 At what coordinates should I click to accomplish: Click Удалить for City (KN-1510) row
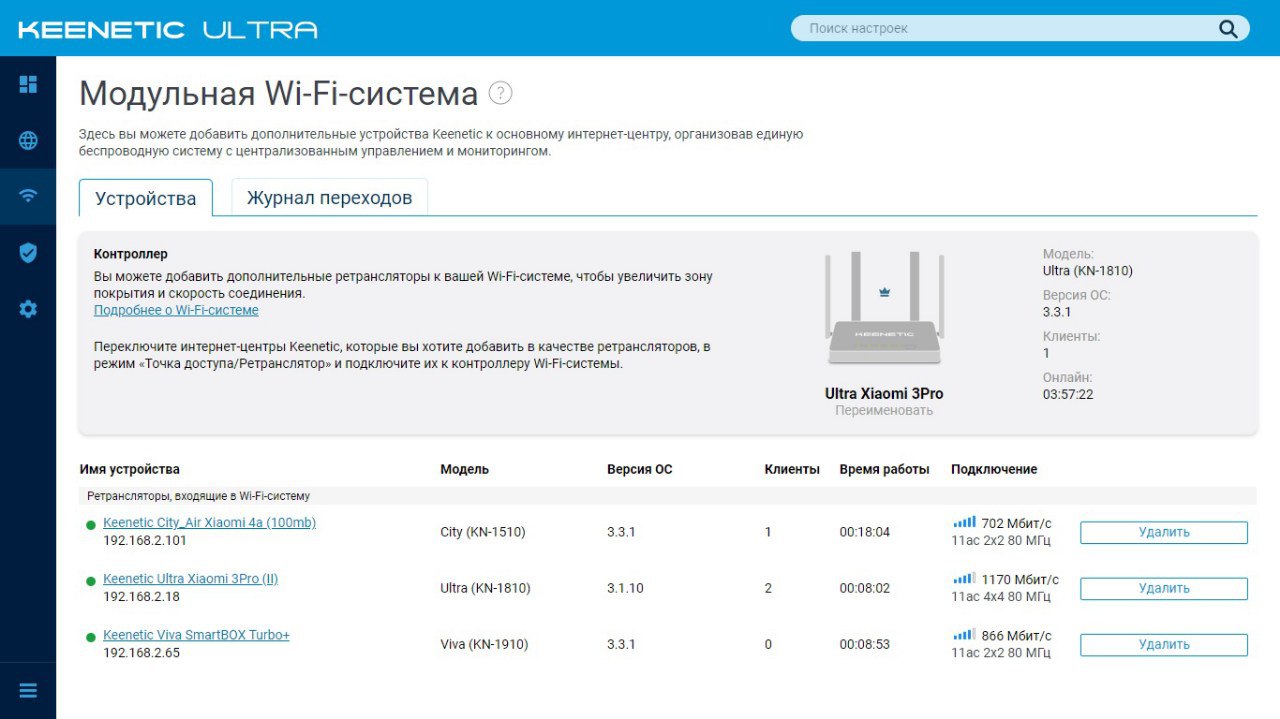point(1164,532)
